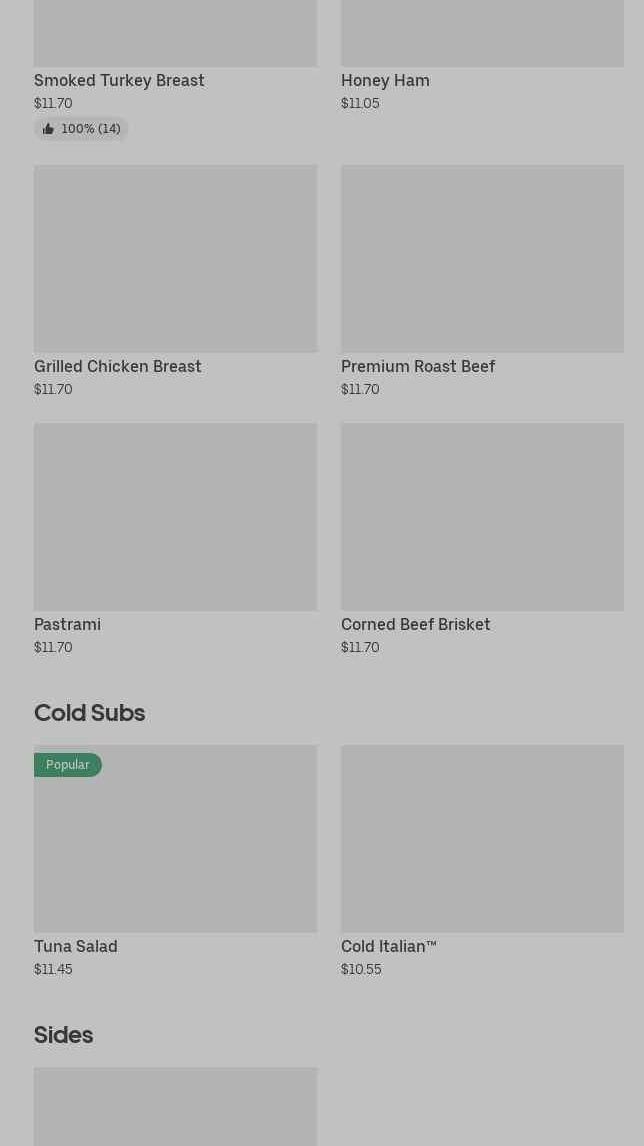
Task: Select the Premium Roast Beef title
Action: 417,366
